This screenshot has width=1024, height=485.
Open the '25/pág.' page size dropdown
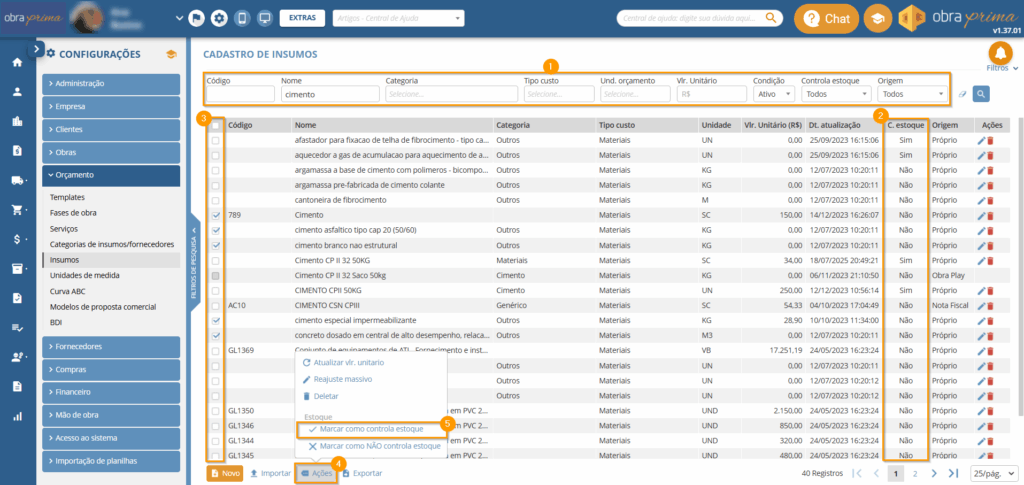(x=995, y=473)
